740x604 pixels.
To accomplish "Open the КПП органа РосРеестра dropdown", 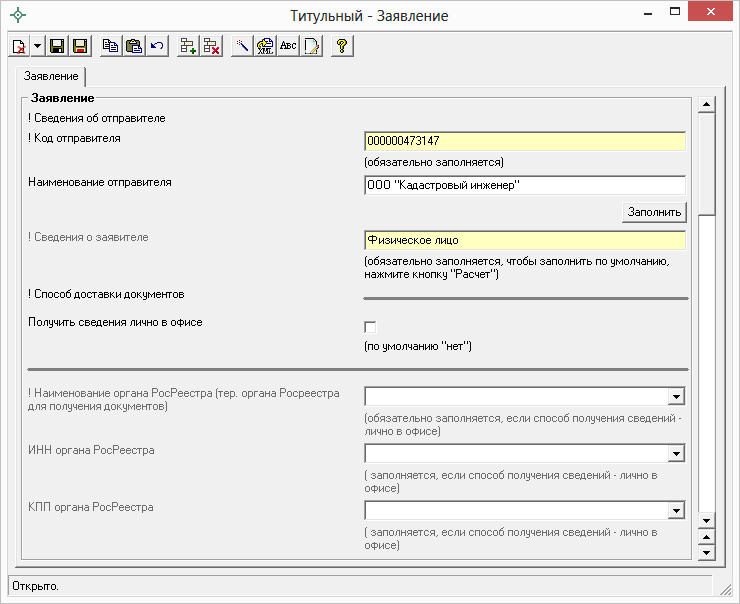I will coord(676,510).
